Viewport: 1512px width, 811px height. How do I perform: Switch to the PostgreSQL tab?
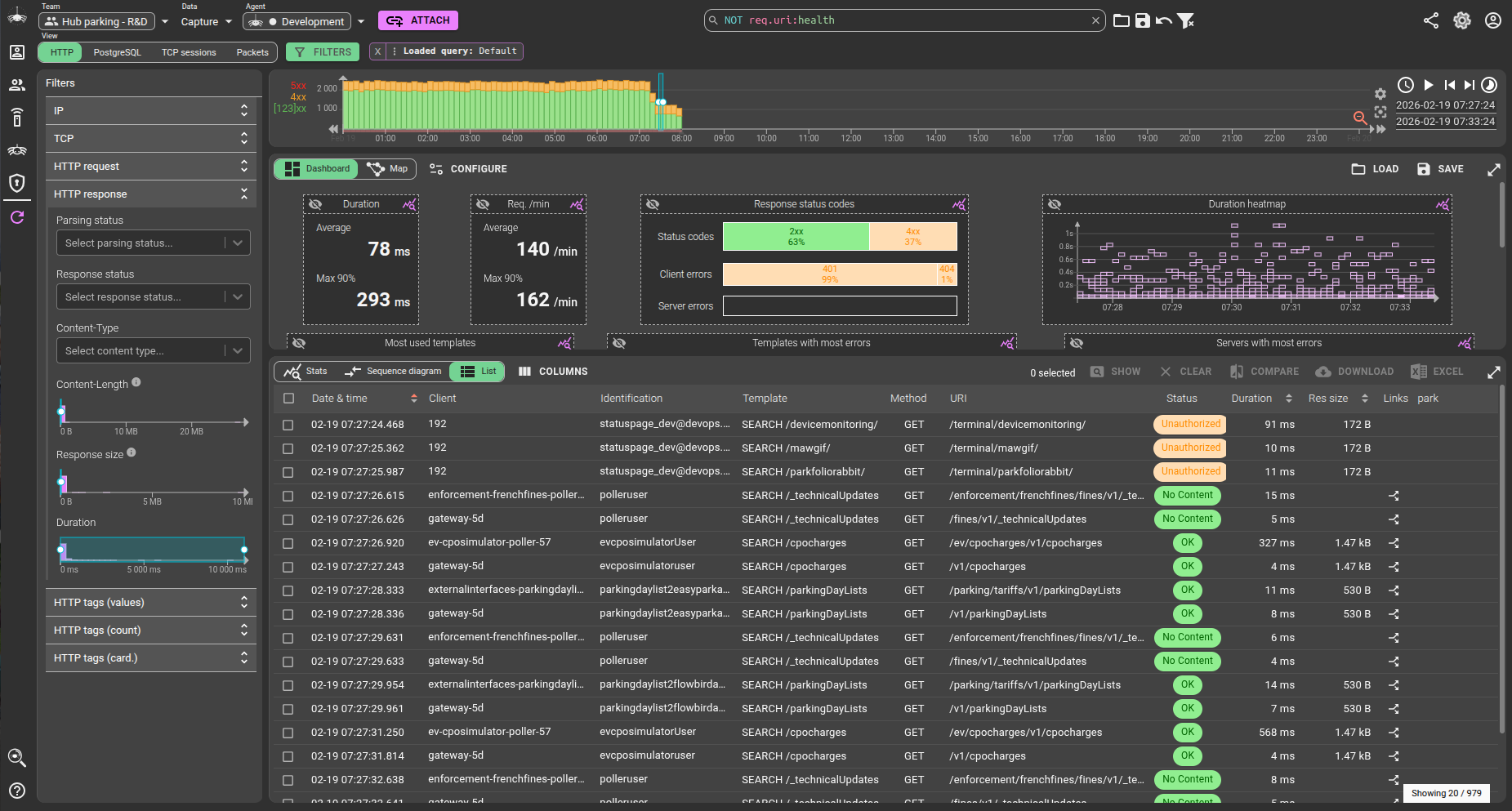click(118, 51)
